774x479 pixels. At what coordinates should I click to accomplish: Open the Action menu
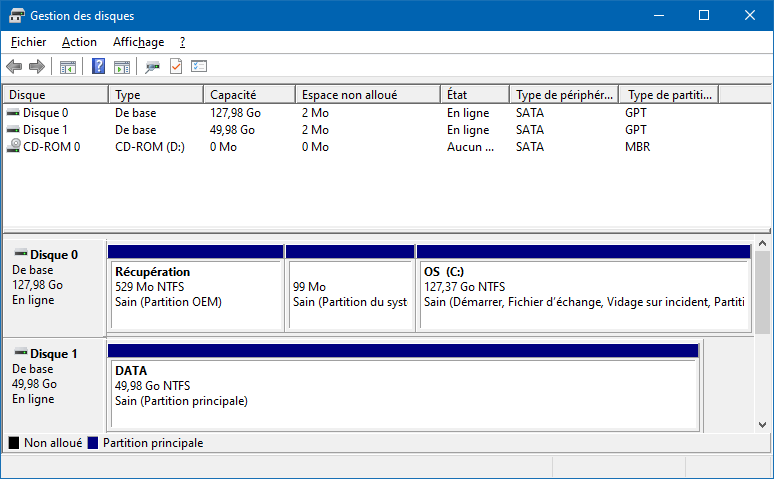tap(79, 42)
